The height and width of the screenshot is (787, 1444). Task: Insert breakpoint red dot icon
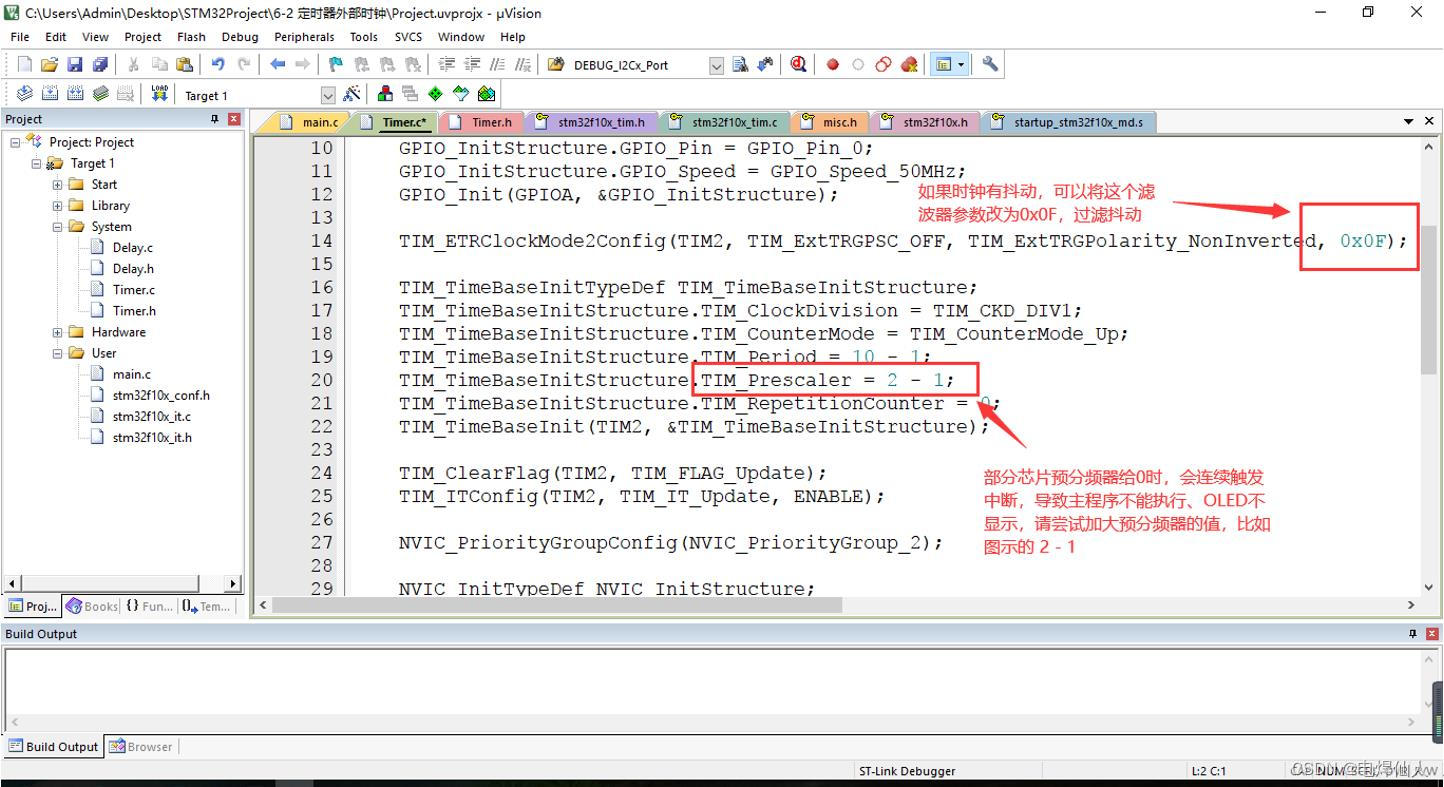[x=832, y=64]
